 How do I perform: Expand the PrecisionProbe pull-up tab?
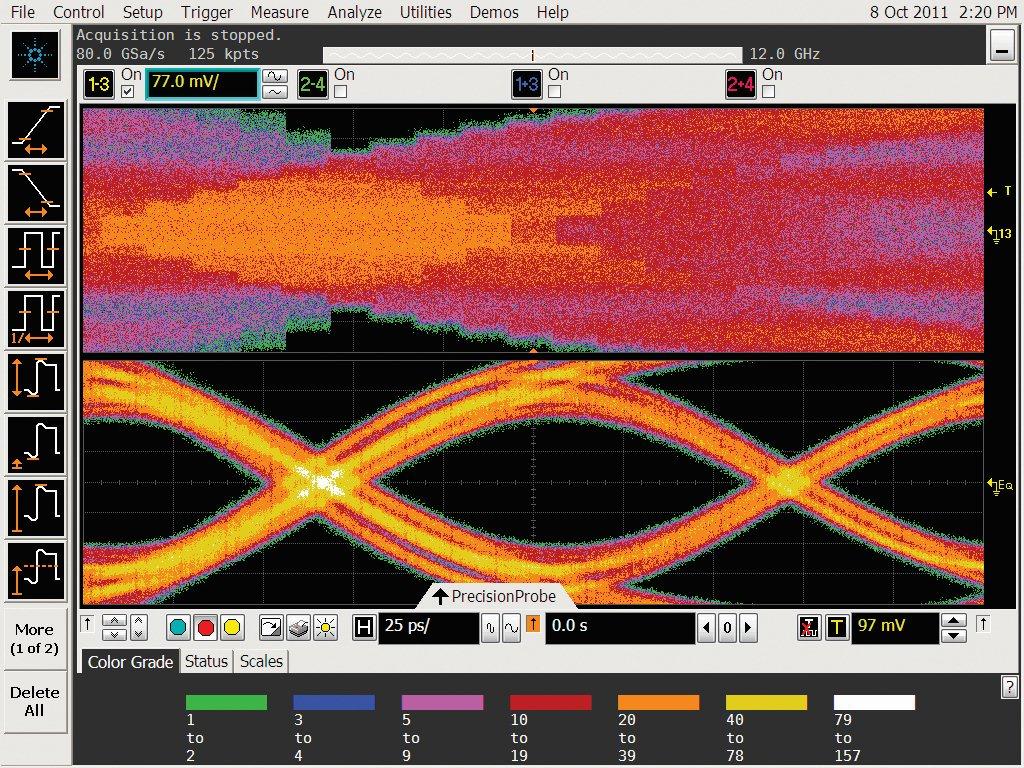[494, 596]
